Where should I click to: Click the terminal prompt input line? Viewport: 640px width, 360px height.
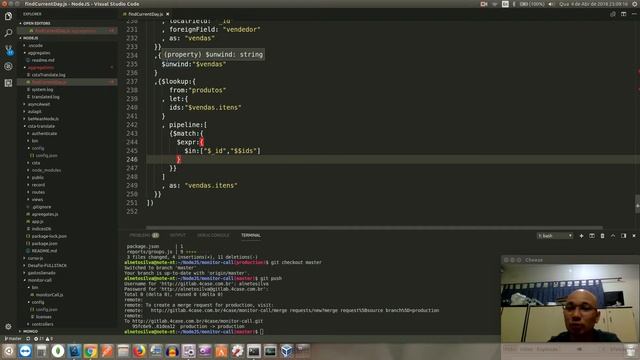pos(262,332)
